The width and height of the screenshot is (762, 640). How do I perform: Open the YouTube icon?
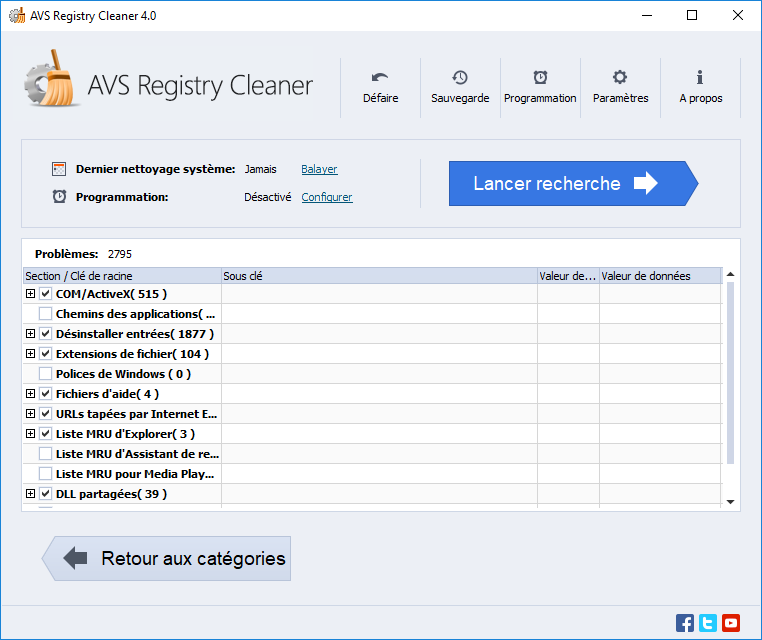[x=731, y=623]
